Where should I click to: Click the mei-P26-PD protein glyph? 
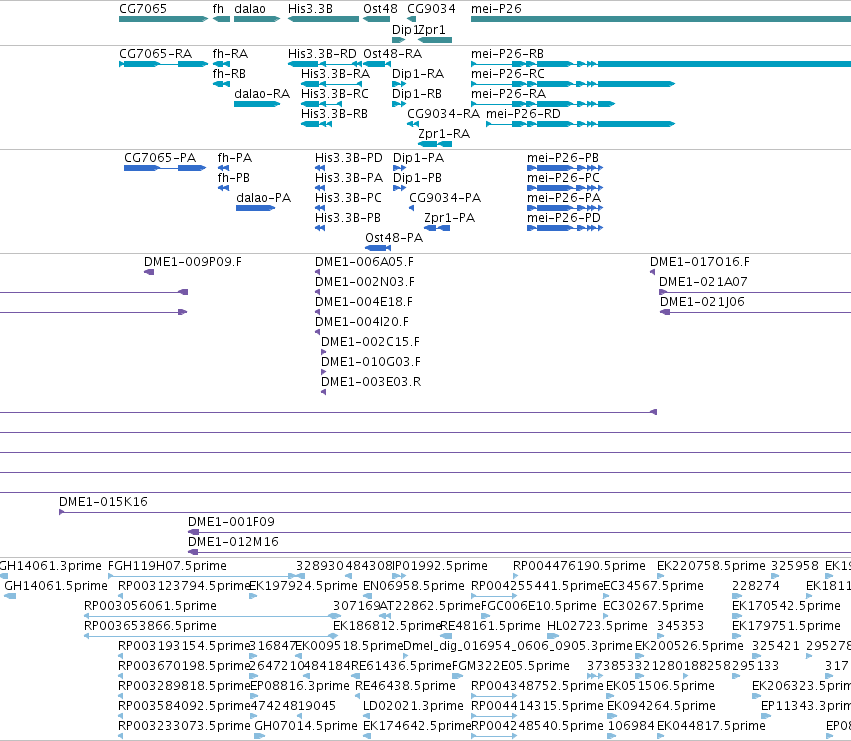click(565, 228)
